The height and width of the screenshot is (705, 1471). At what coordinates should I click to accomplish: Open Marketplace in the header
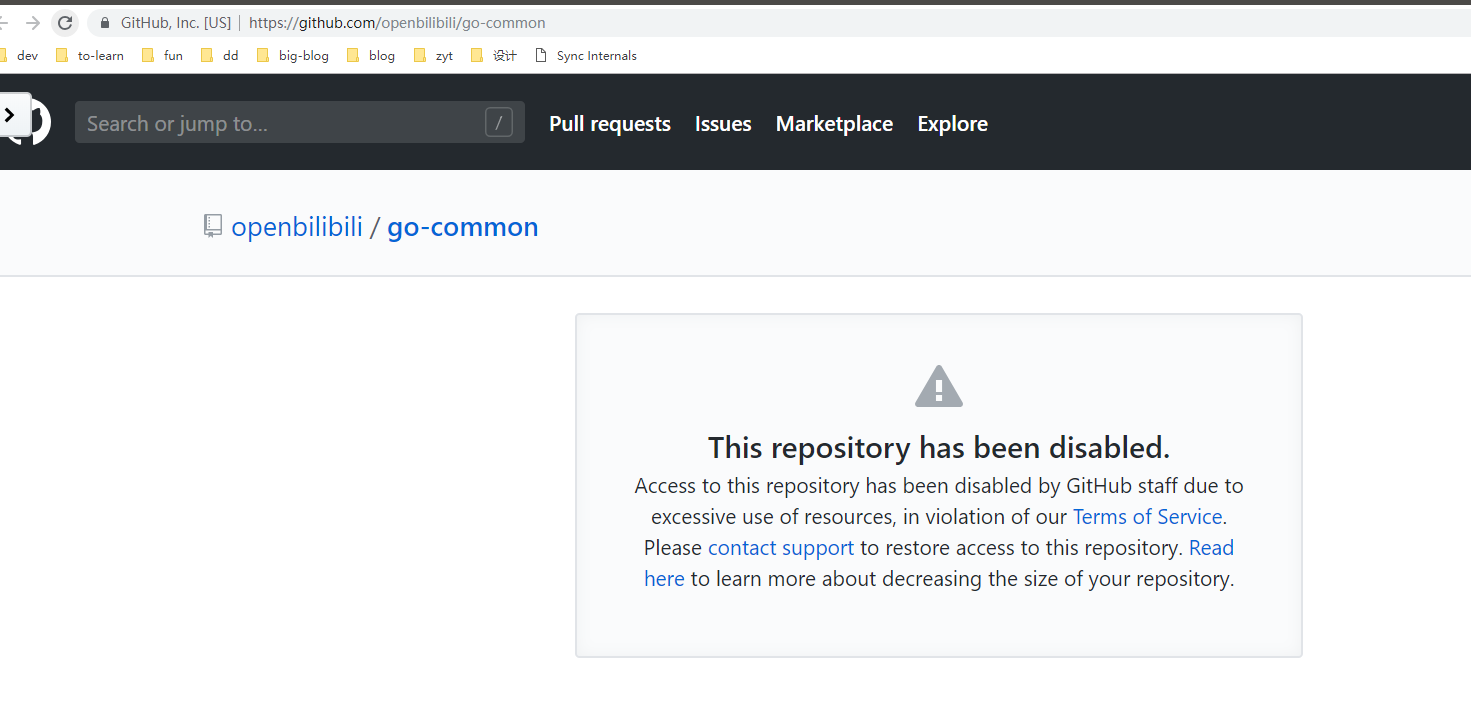click(834, 124)
